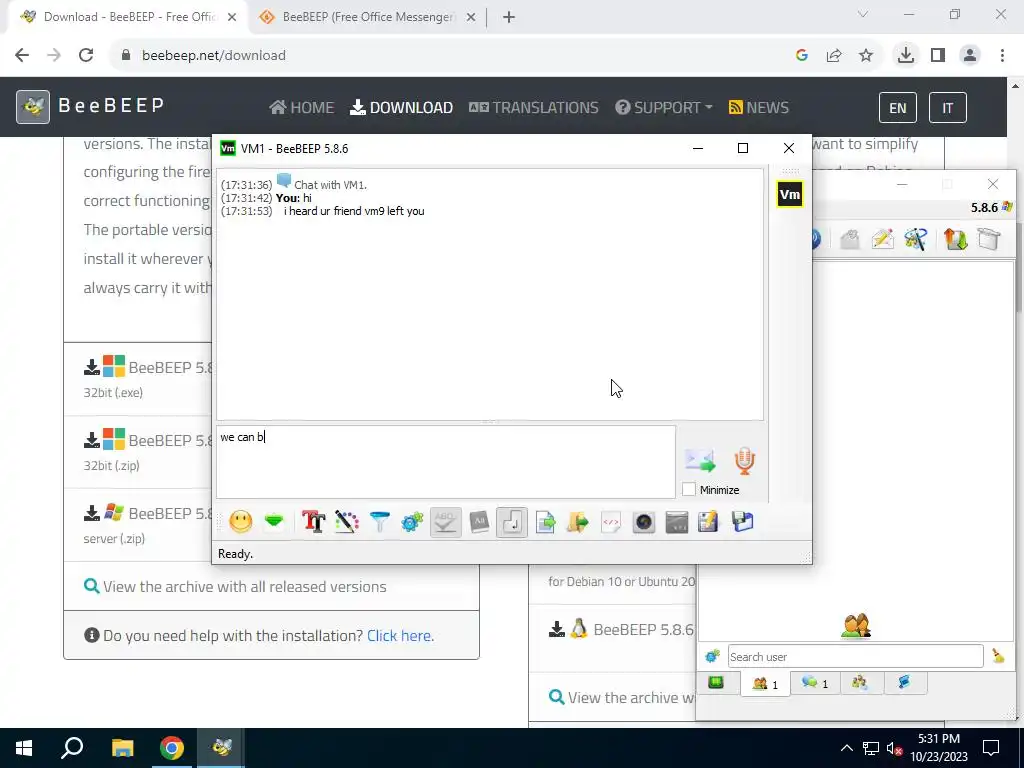Viewport: 1024px width, 768px height.
Task: Download BeeBEEP 32bit (.exe) for Windows
Action: [148, 368]
